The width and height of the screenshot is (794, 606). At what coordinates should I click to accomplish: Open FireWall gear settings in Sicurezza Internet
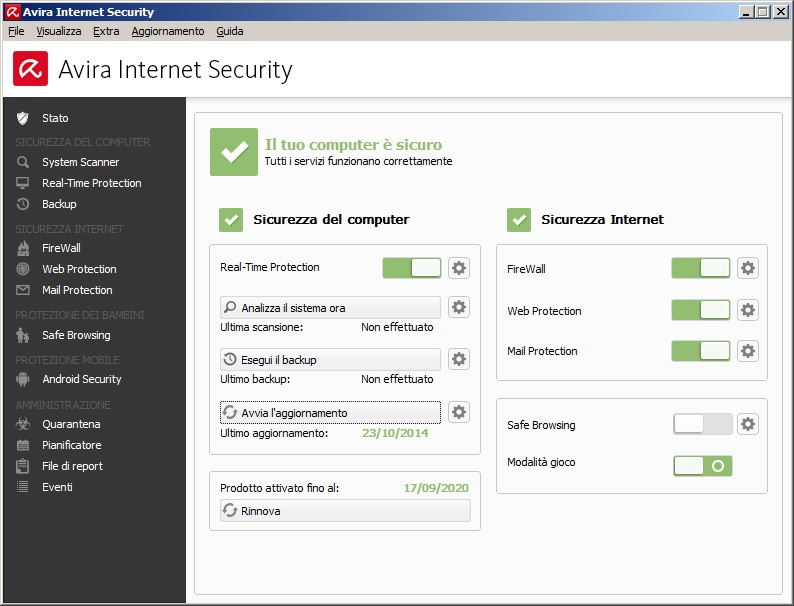[x=748, y=268]
